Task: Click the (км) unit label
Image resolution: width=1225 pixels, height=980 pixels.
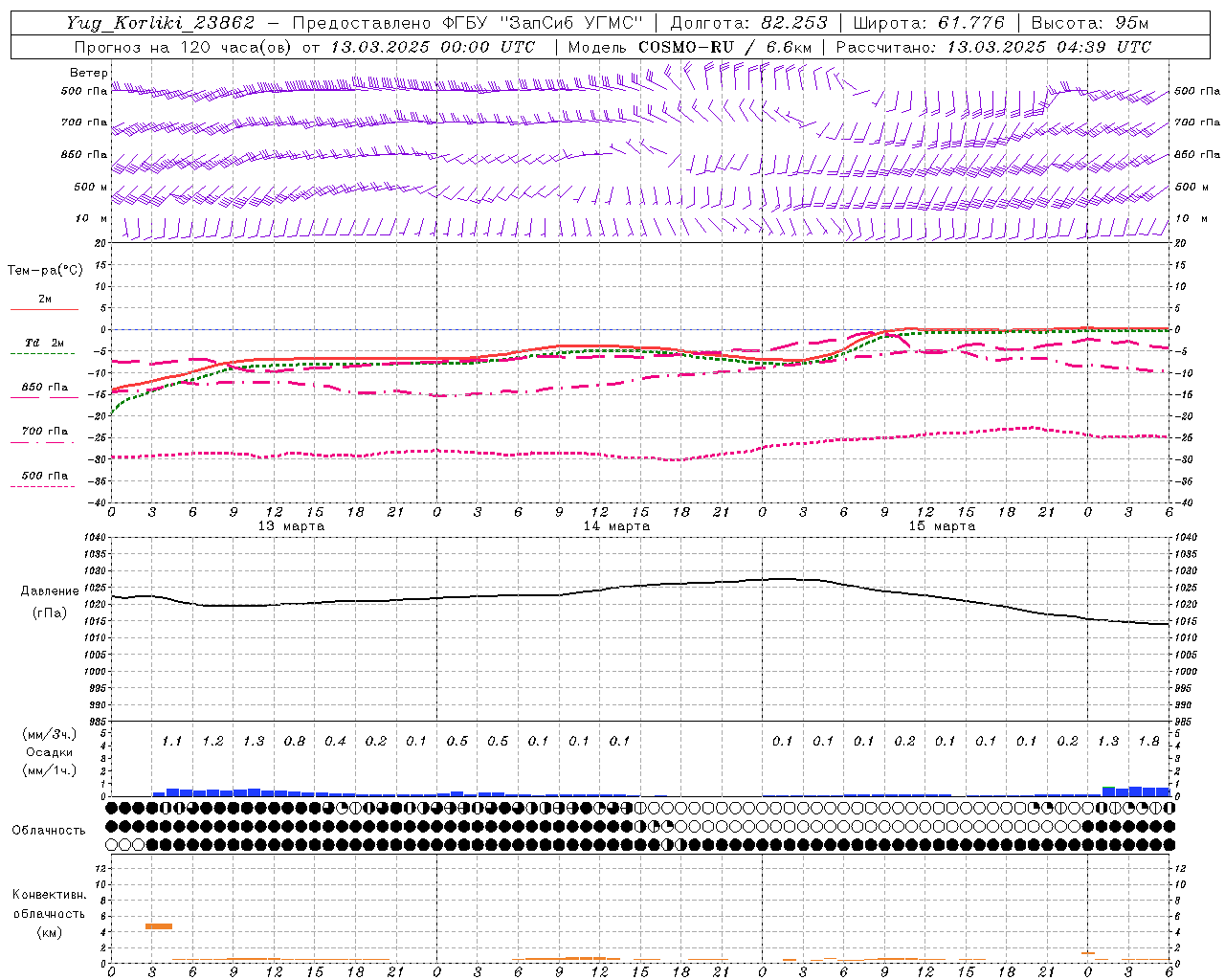Action: pos(49,932)
